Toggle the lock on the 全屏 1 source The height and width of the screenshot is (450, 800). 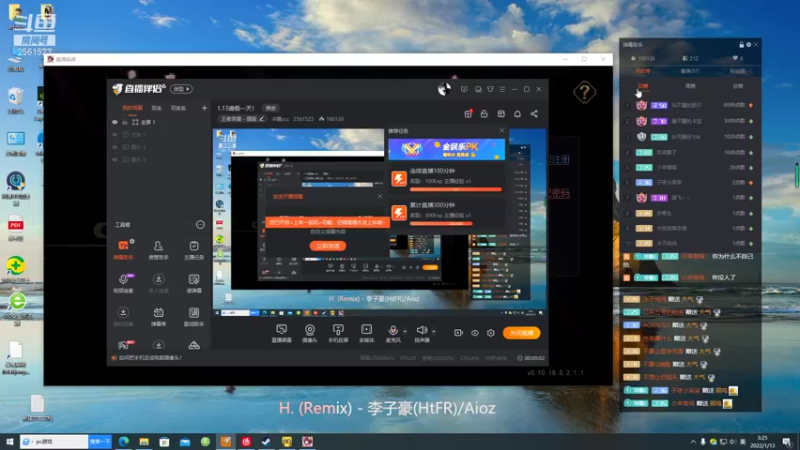tap(125, 122)
